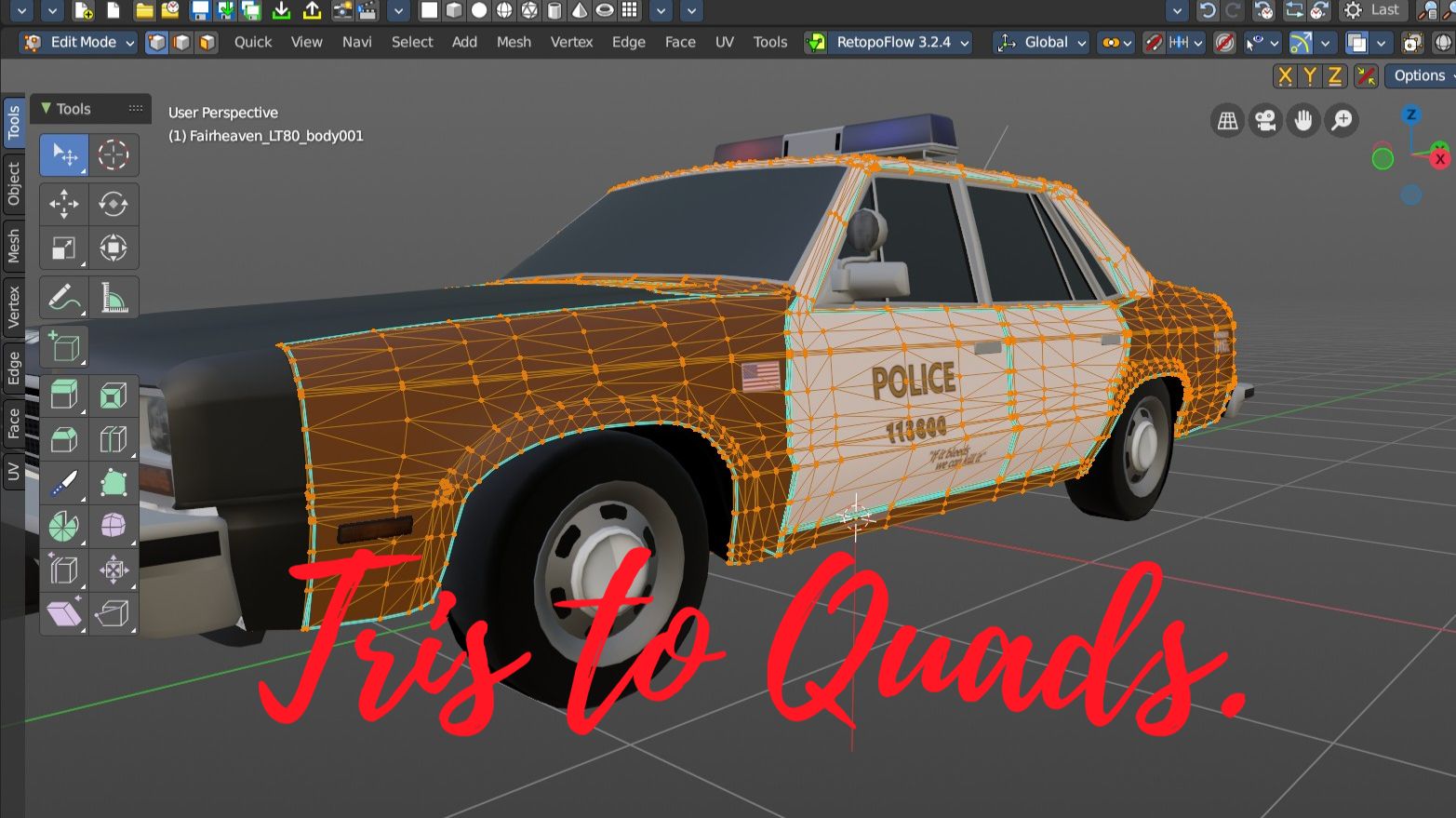The height and width of the screenshot is (818, 1456).
Task: Click the yellow export arrow icon
Action: pyautogui.click(x=312, y=11)
